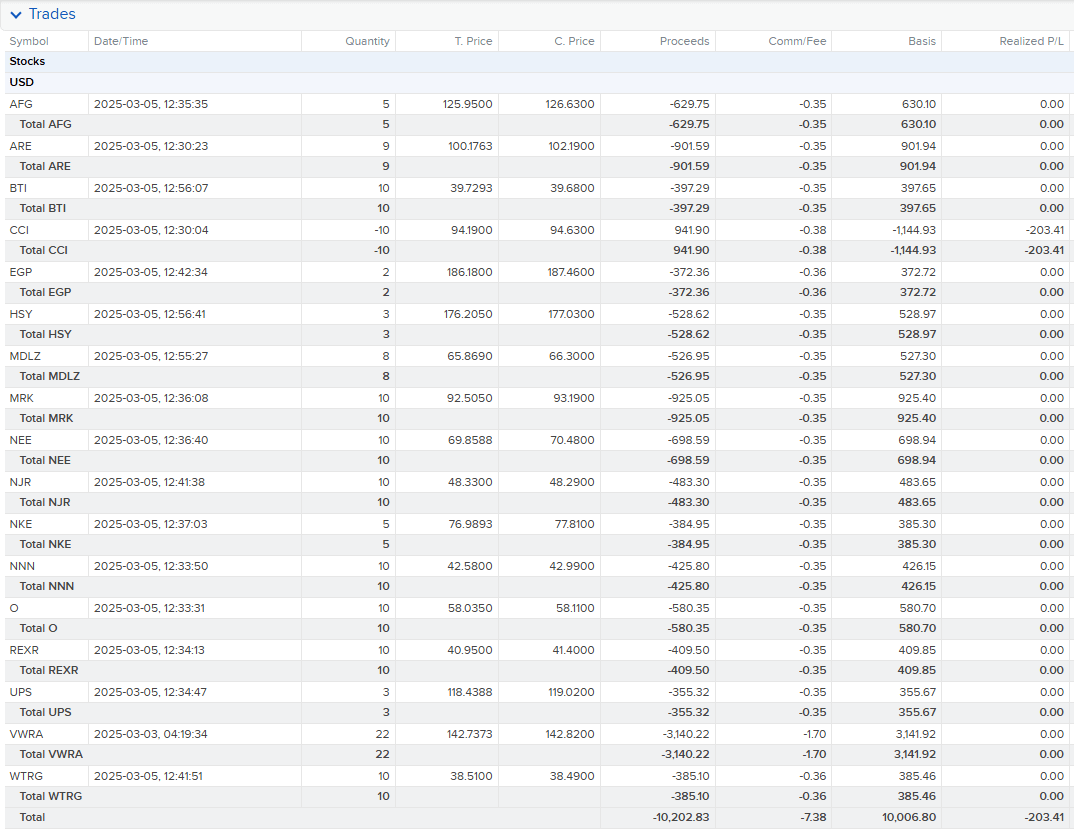Viewport: 1074px width, 832px height.
Task: Click the Trades section title
Action: tap(52, 14)
